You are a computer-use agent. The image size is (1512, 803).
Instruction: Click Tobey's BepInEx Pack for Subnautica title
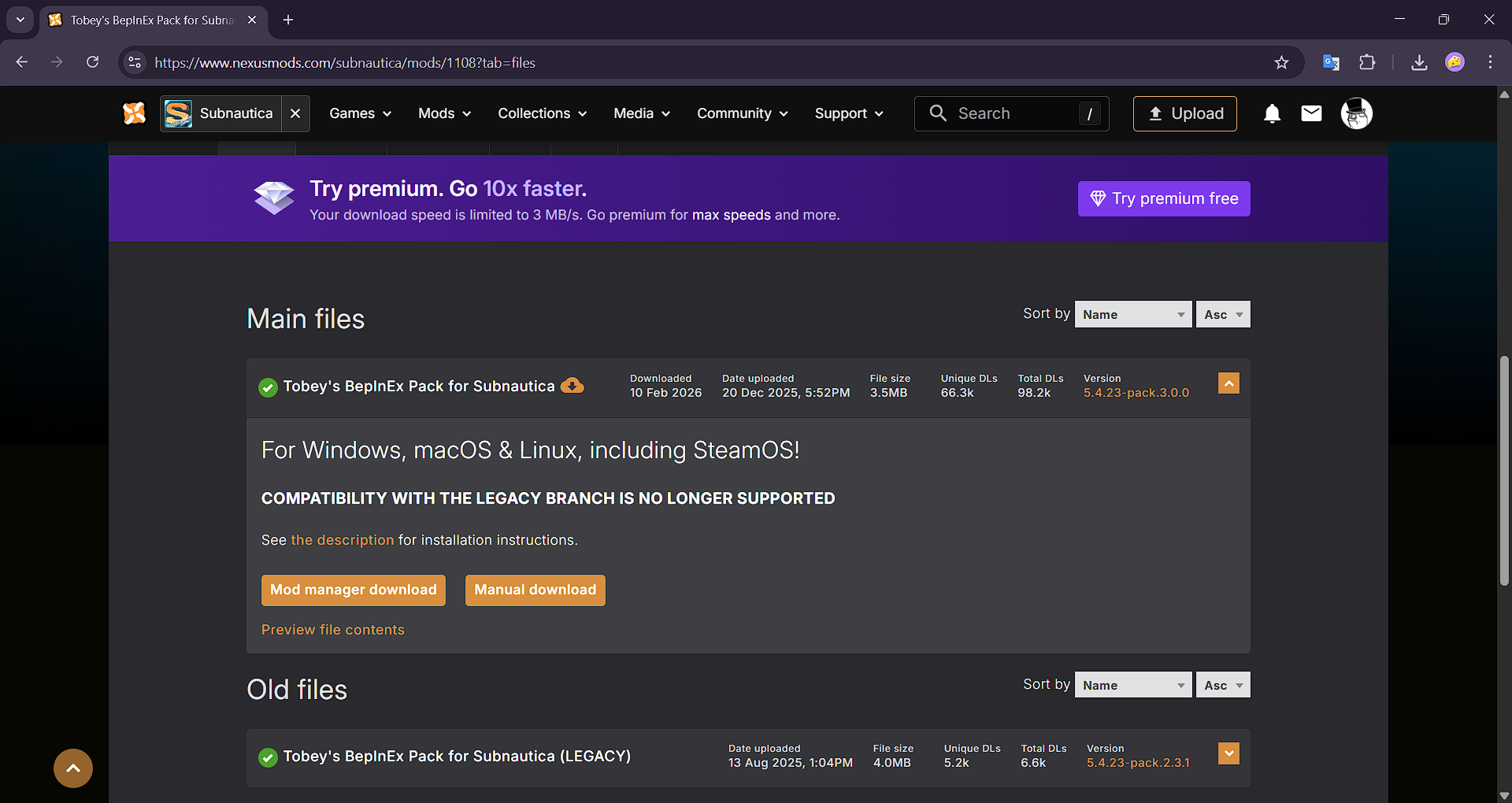click(x=419, y=387)
